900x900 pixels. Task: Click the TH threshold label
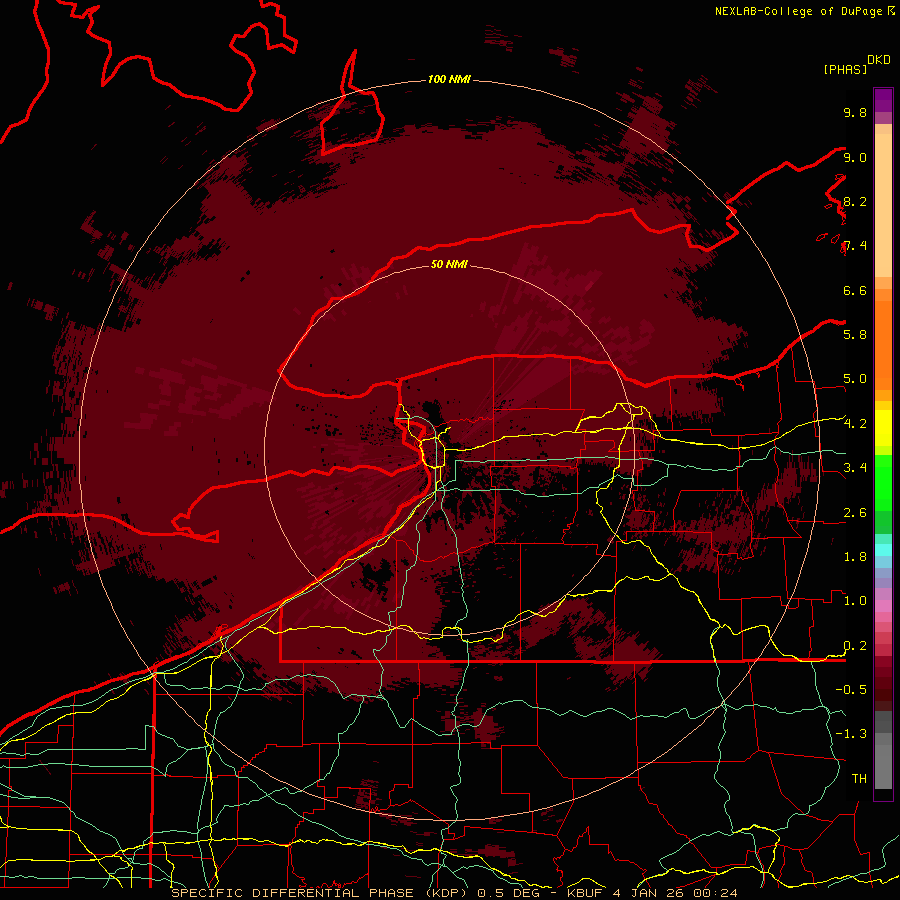coord(859,779)
